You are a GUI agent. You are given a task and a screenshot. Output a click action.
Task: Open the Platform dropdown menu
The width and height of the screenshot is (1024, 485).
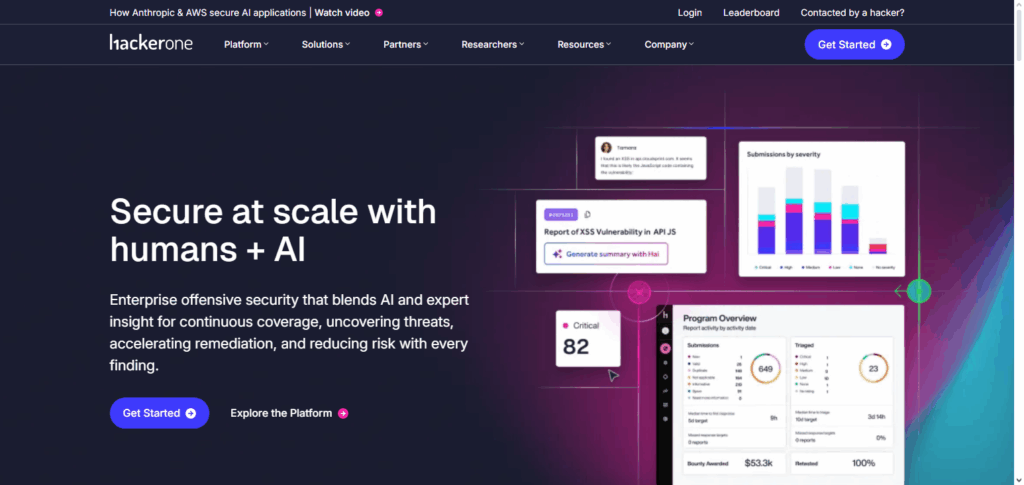[x=246, y=44]
